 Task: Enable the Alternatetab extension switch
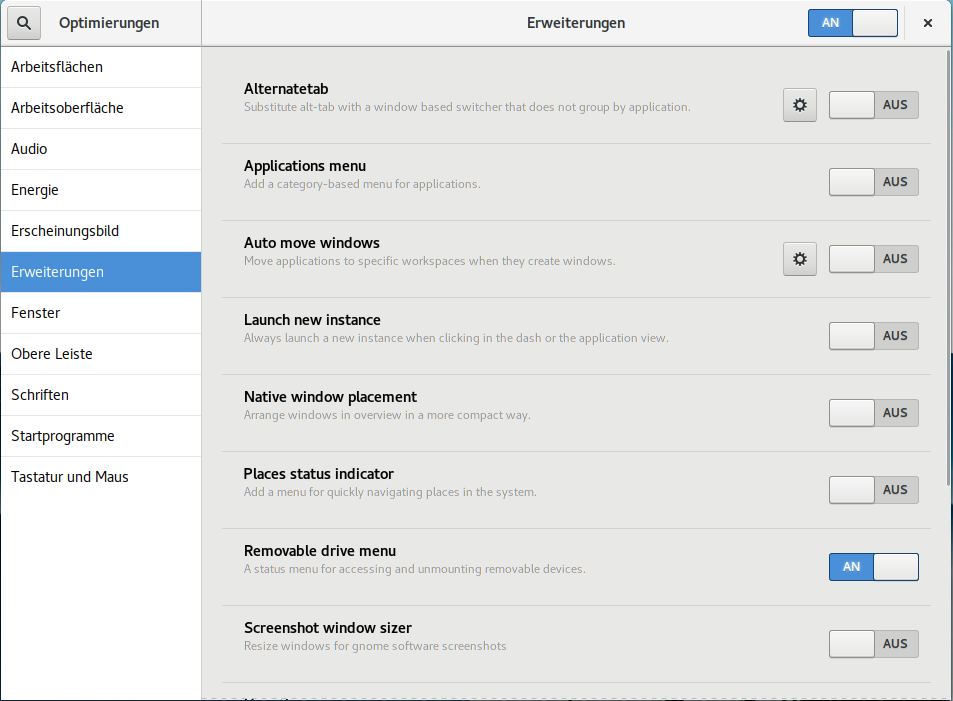click(x=873, y=105)
